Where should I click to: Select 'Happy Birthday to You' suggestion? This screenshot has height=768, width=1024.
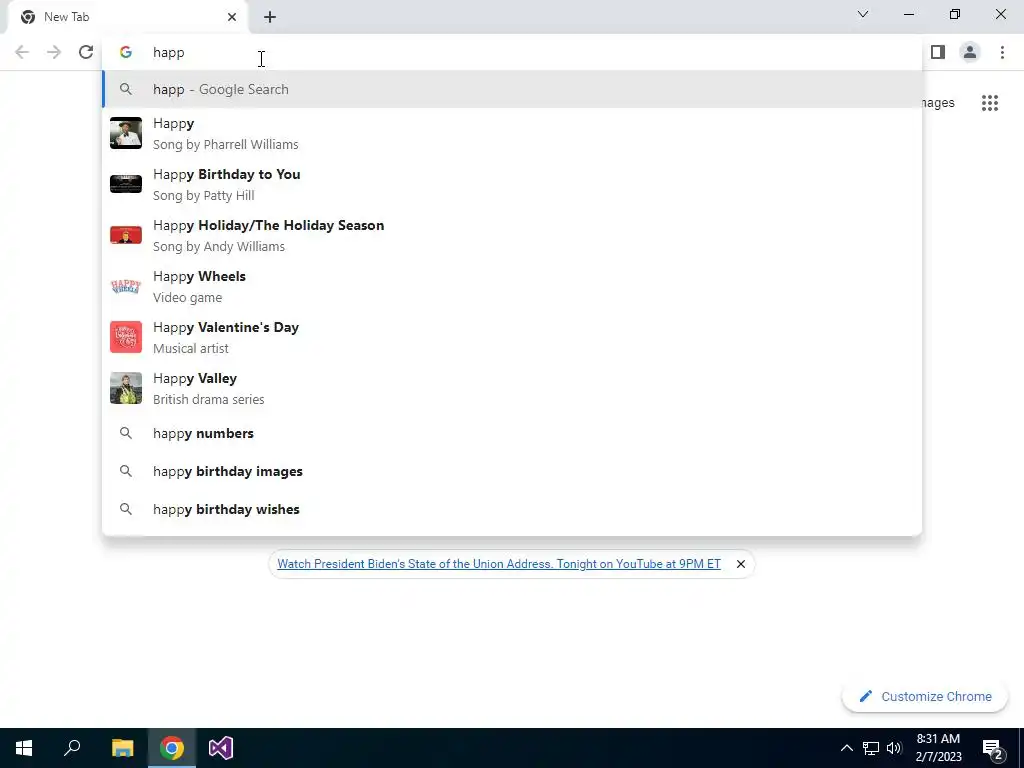coord(512,184)
